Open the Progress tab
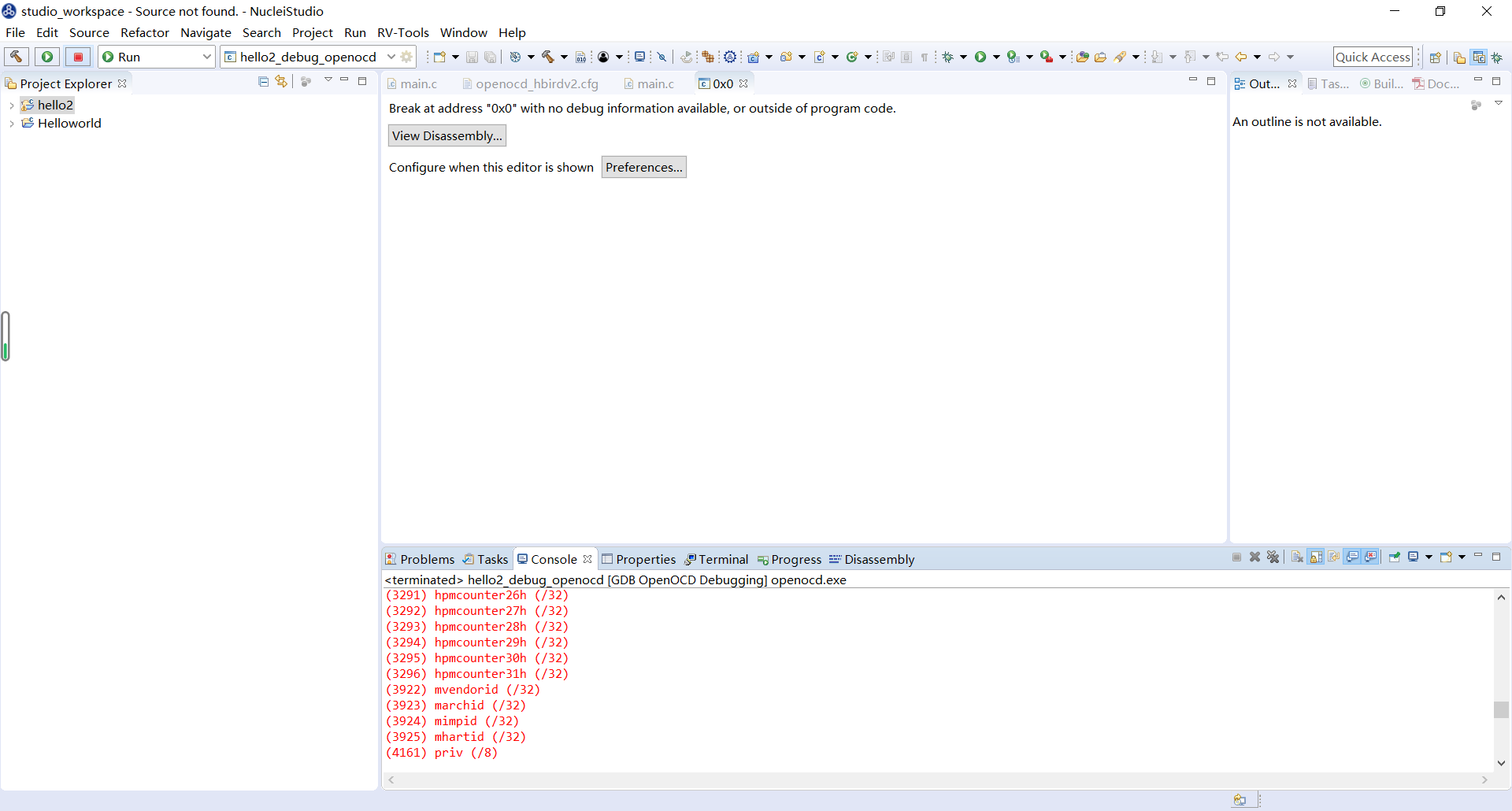 tap(788, 559)
